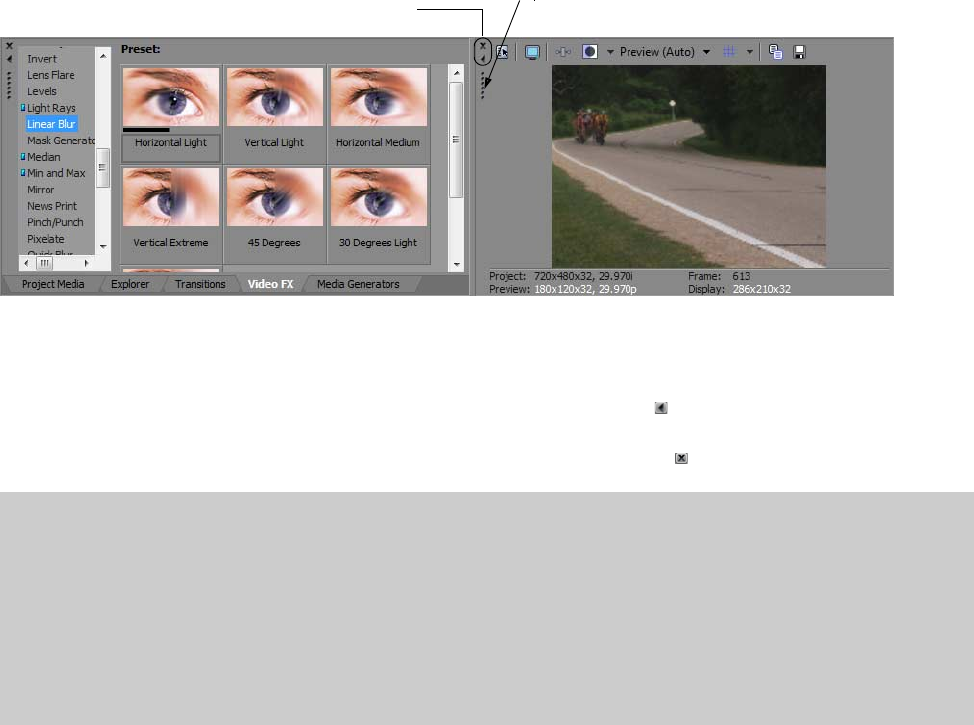974x725 pixels.
Task: Open the Video Output FX button
Action: point(563,52)
